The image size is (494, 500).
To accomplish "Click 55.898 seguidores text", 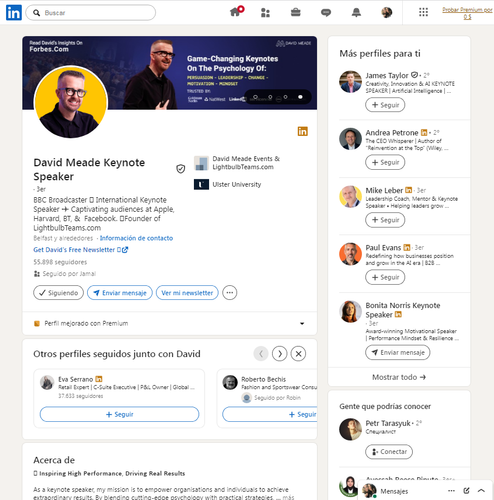I will (x=60, y=262).
